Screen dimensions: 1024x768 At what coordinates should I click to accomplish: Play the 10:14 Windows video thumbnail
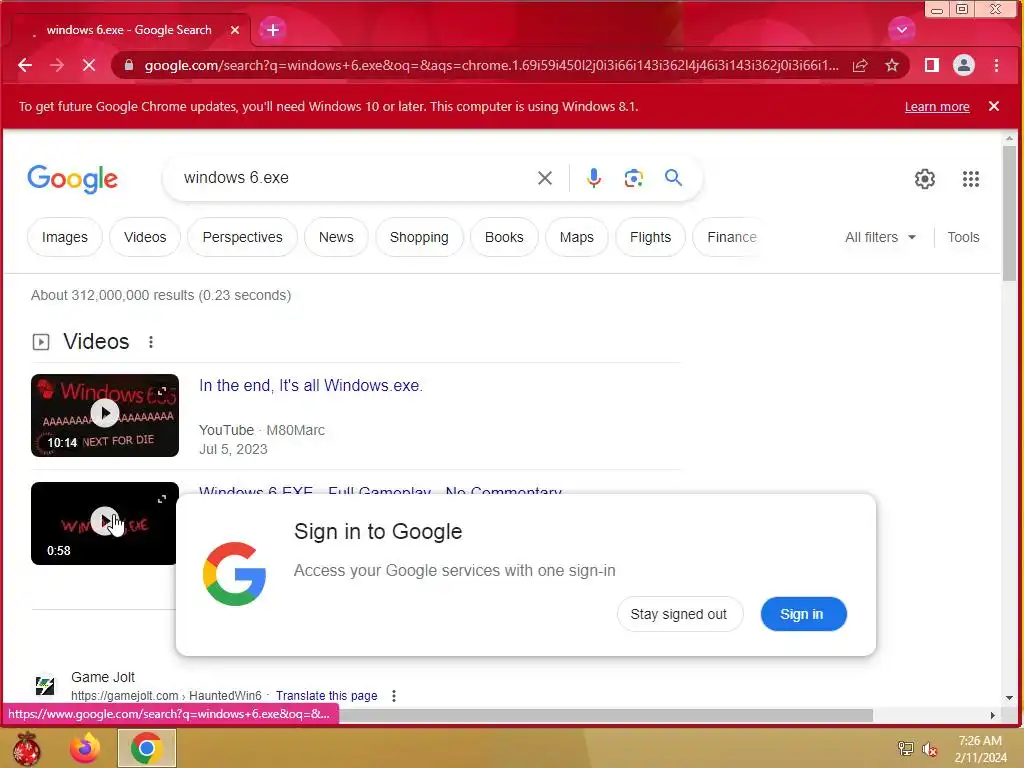click(104, 415)
